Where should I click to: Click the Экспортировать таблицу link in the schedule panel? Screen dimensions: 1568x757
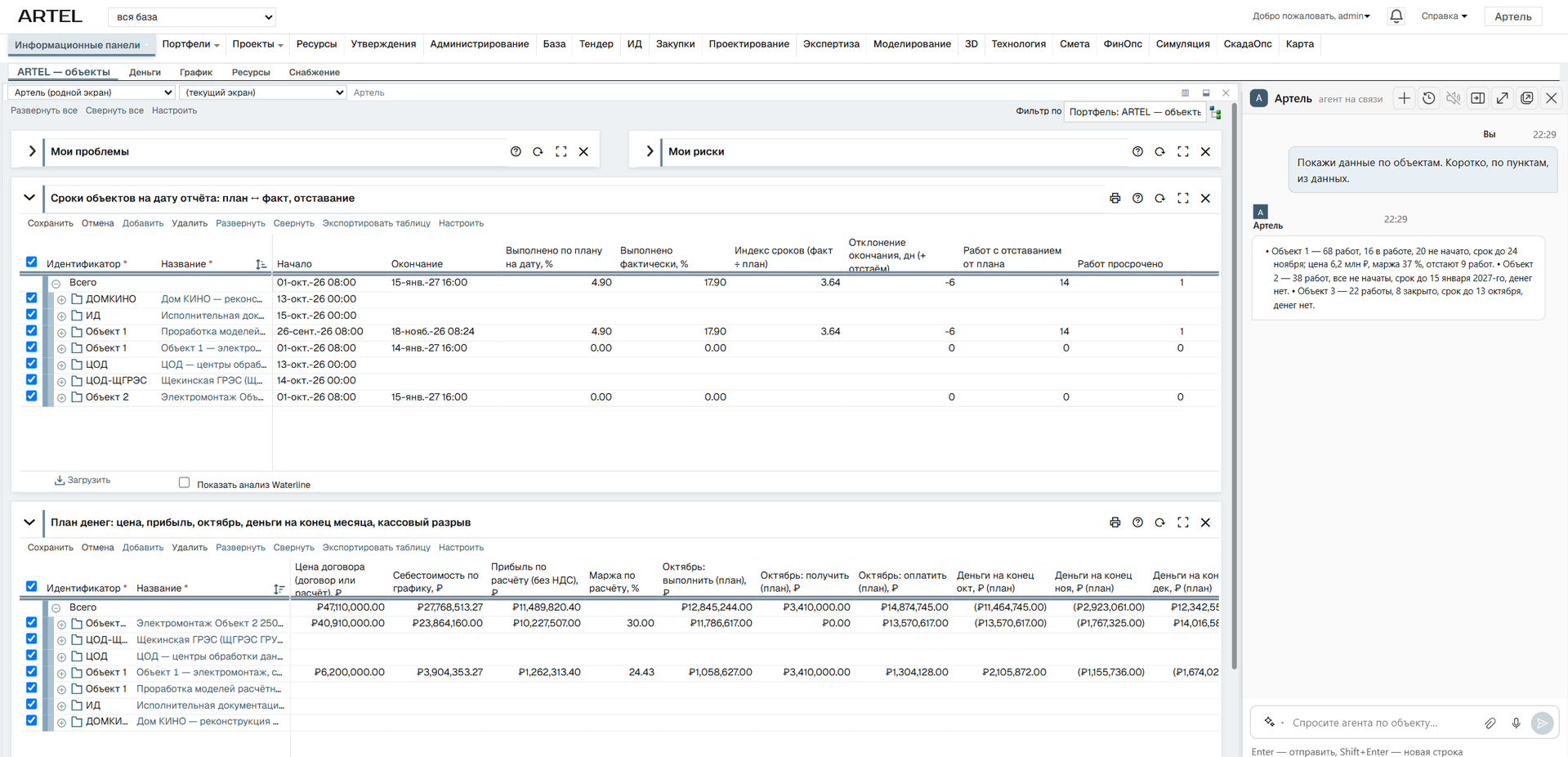point(376,223)
